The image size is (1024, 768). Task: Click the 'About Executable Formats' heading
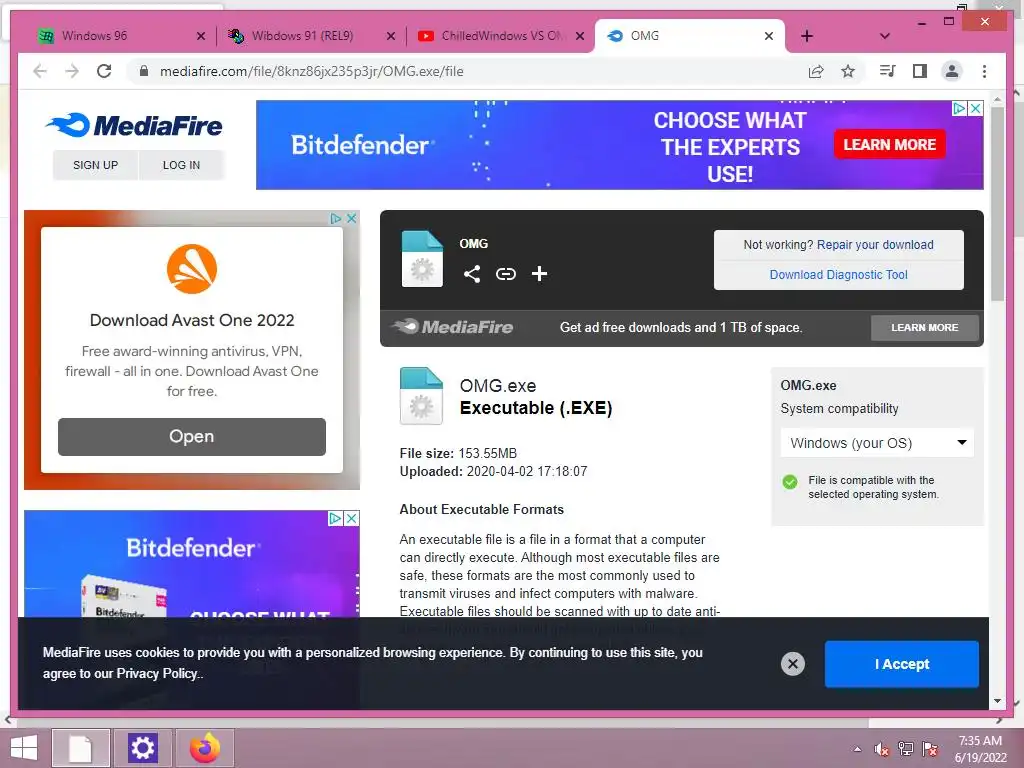click(482, 509)
